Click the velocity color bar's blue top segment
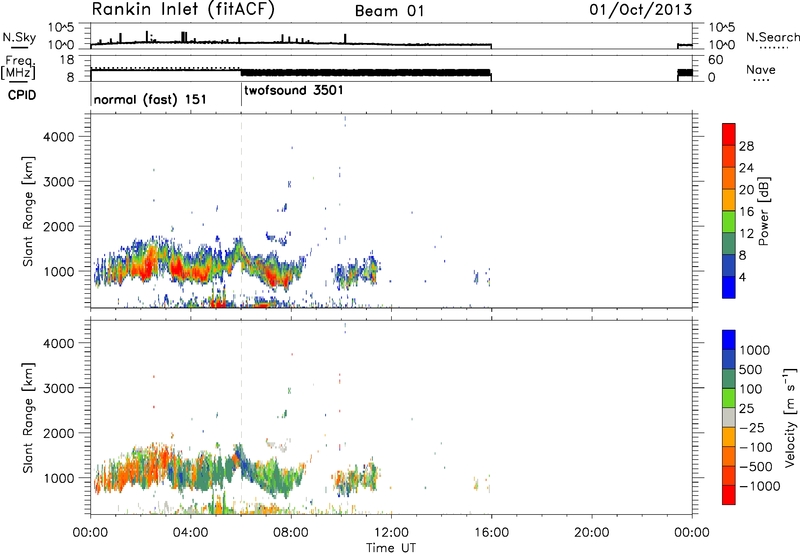Screen dimensions: 800x554 [729, 340]
